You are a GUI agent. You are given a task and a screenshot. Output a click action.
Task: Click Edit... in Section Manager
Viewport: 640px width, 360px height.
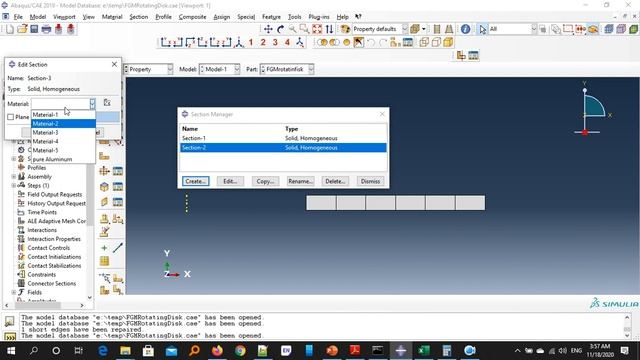point(230,181)
